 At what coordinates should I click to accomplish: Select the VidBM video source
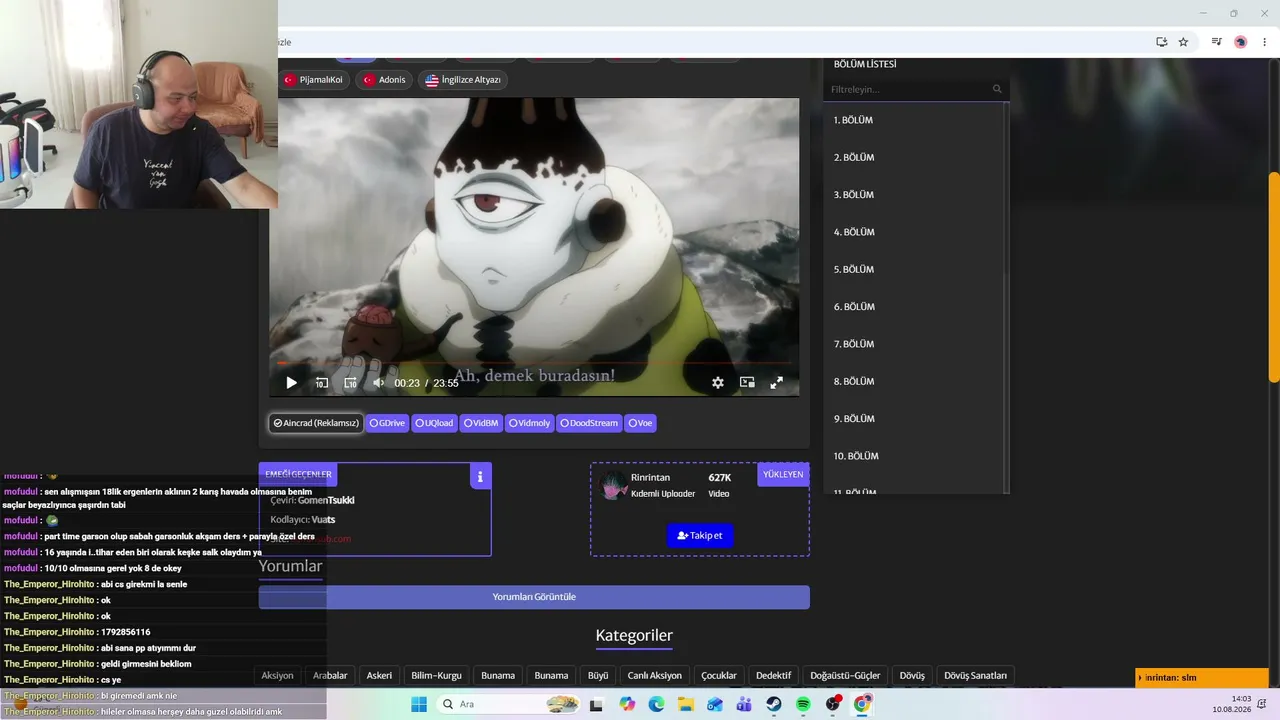(481, 423)
